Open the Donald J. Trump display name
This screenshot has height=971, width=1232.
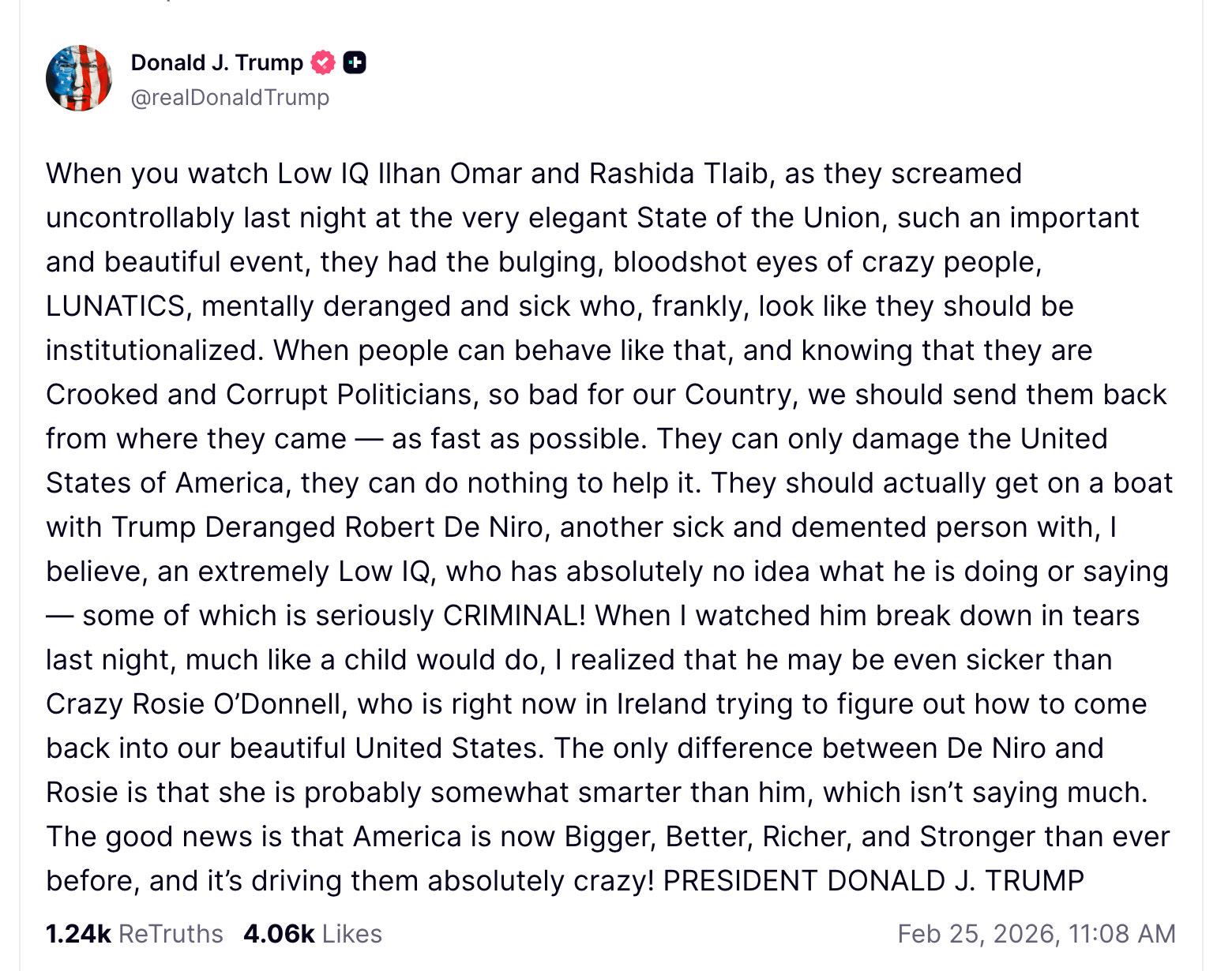[x=216, y=62]
